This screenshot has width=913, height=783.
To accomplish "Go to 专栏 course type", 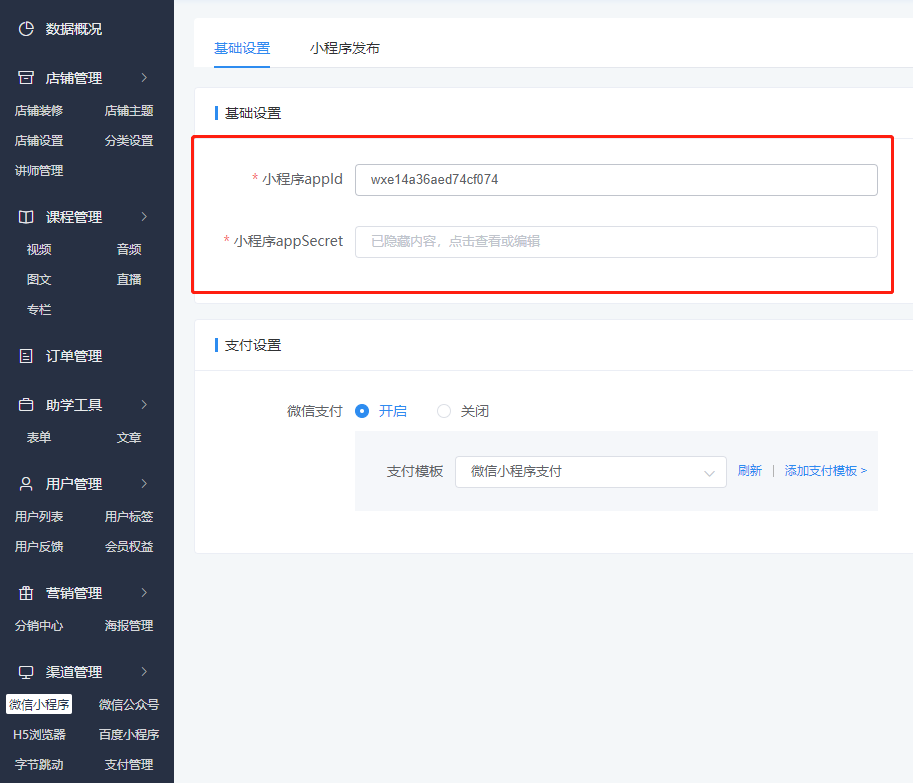I will pos(39,310).
